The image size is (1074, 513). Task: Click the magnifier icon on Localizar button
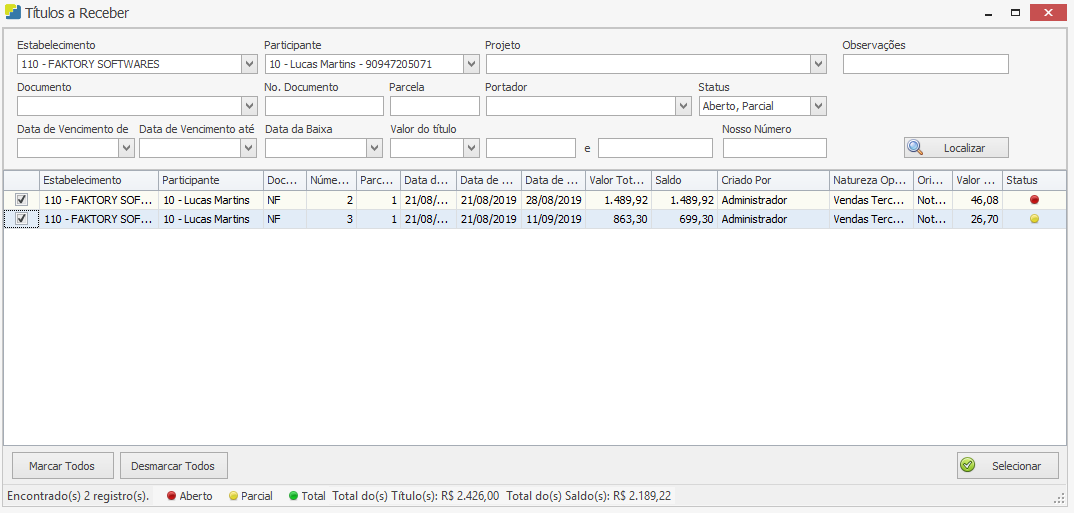[915, 148]
